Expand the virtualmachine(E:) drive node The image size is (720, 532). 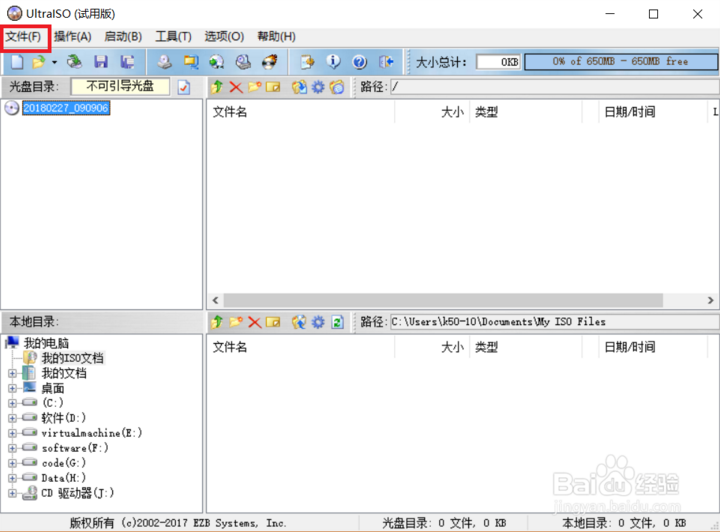click(12, 433)
